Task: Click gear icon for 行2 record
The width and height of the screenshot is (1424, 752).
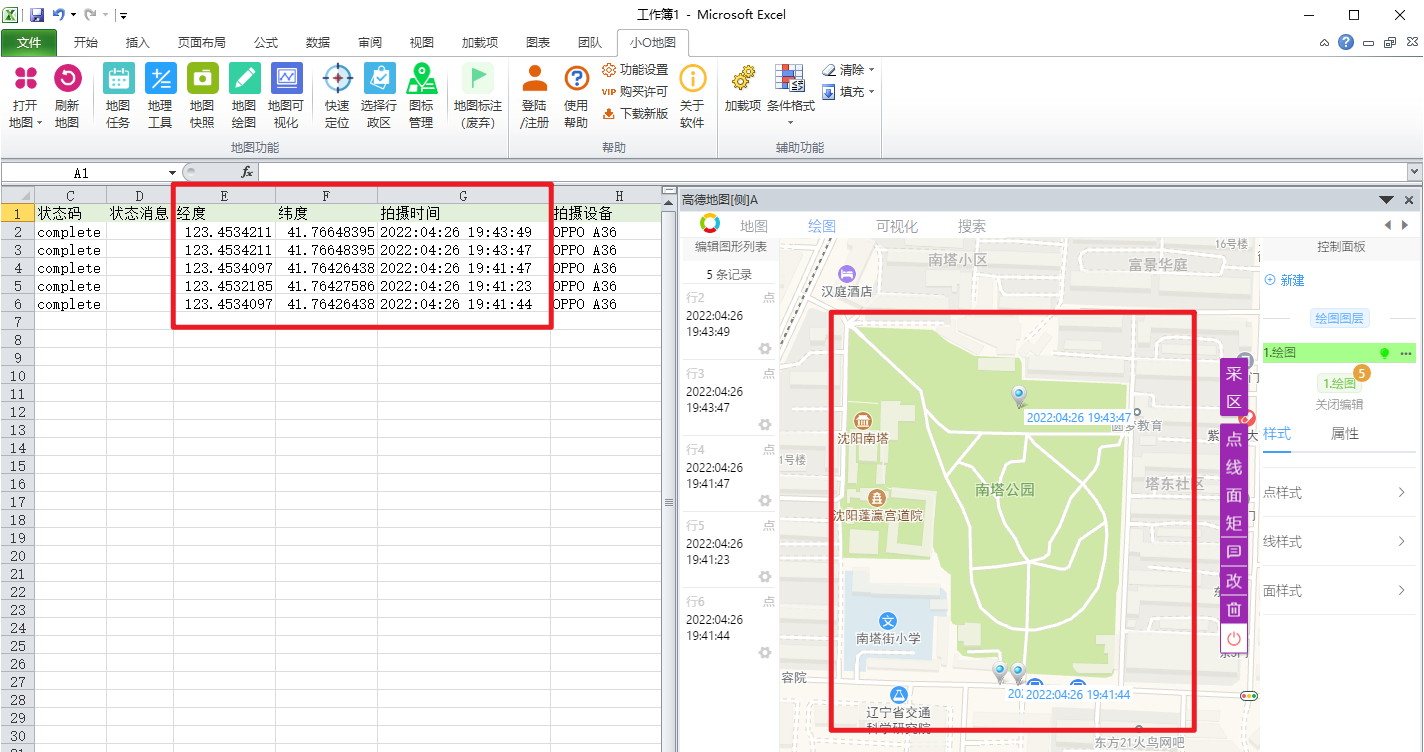Action: click(x=765, y=349)
